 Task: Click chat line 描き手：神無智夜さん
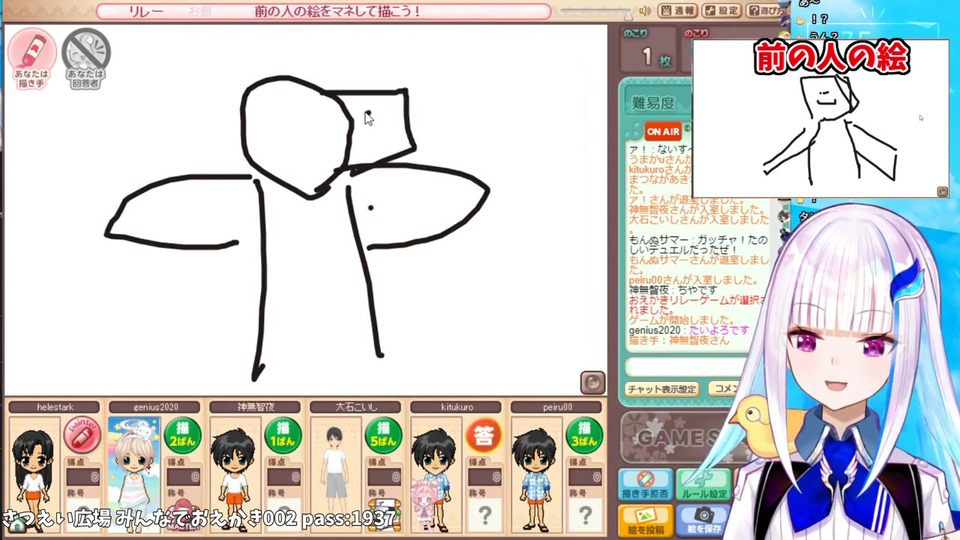(679, 340)
